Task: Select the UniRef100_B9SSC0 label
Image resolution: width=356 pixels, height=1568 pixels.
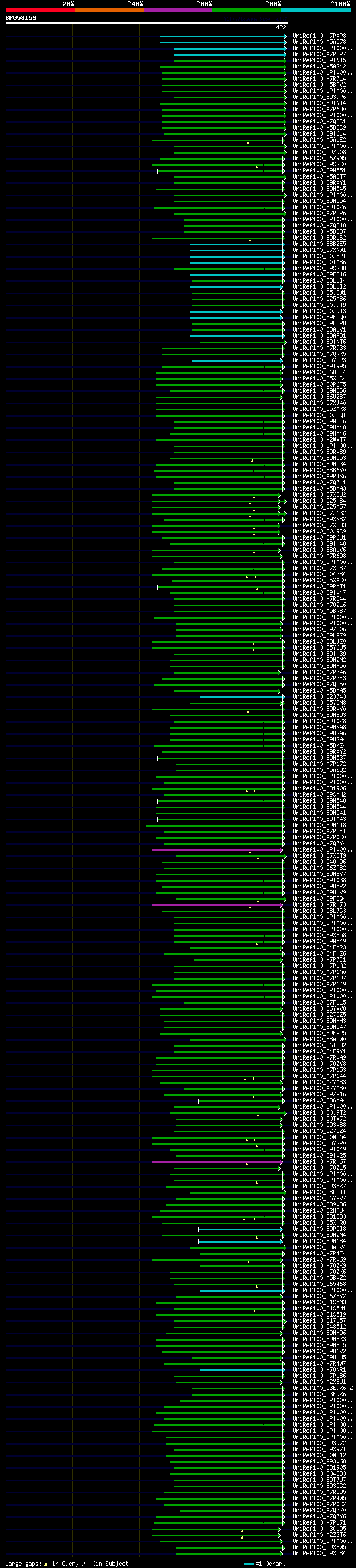Action: 319,164
